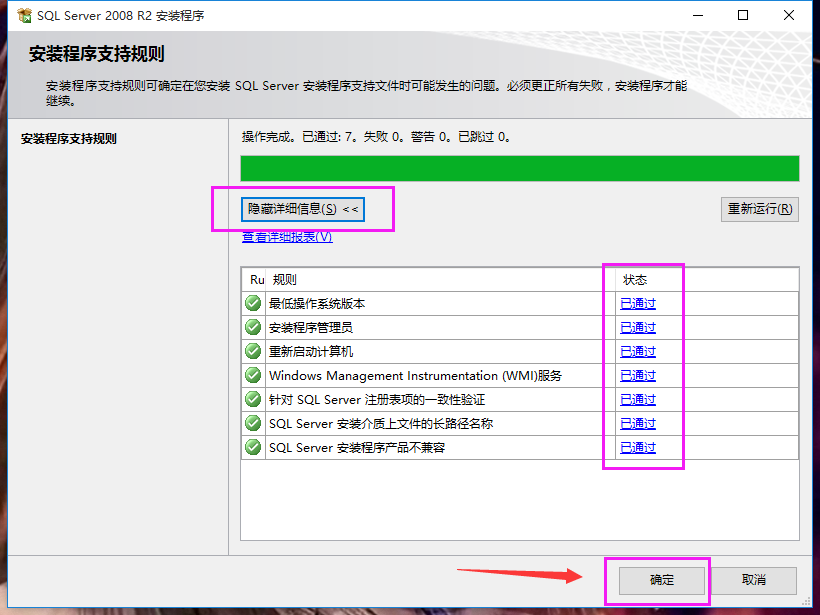820x615 pixels.
Task: Click the Ru column header
Action: tap(254, 280)
